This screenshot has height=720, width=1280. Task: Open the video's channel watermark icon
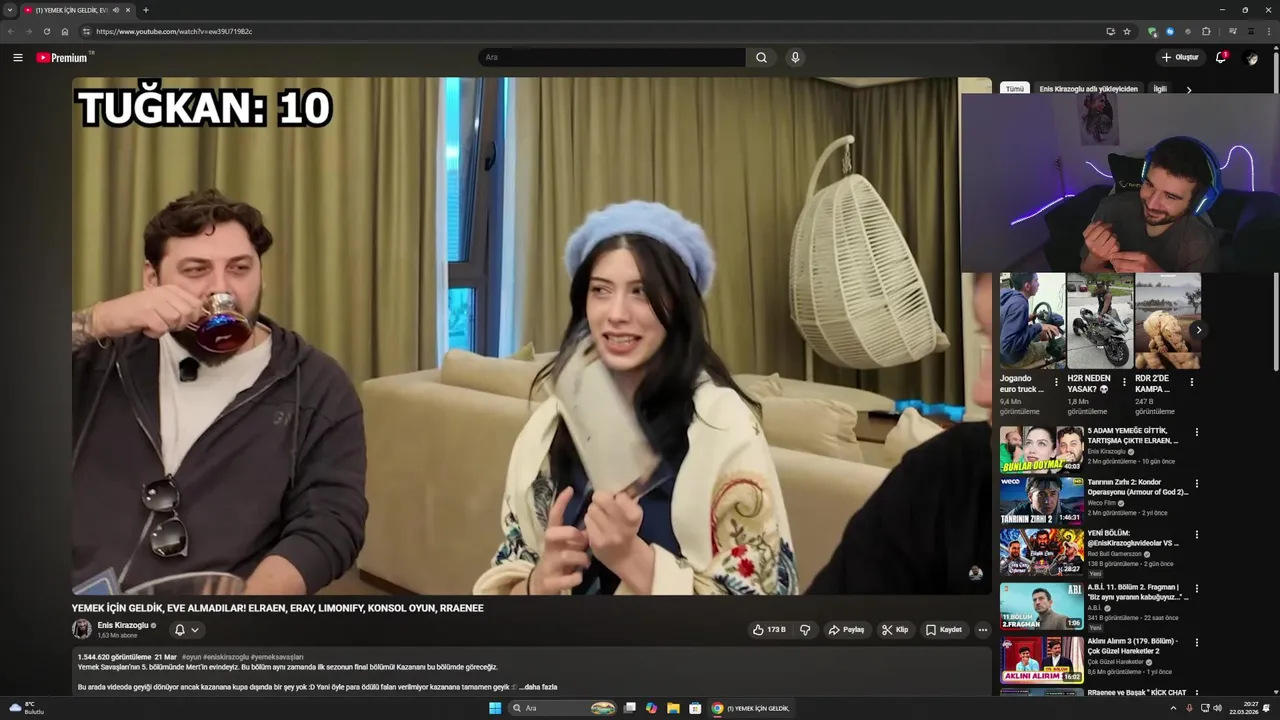point(975,573)
